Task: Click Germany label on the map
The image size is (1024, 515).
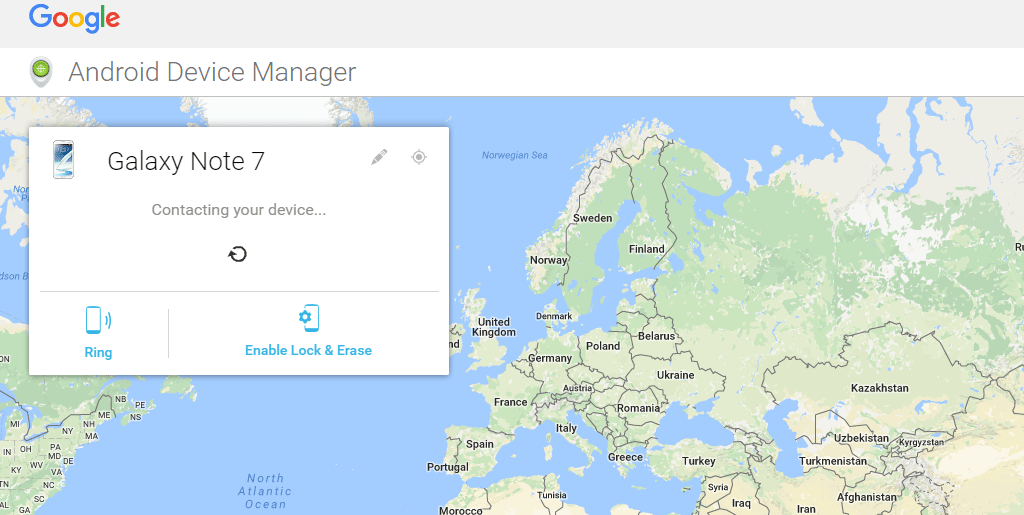Action: 550,358
